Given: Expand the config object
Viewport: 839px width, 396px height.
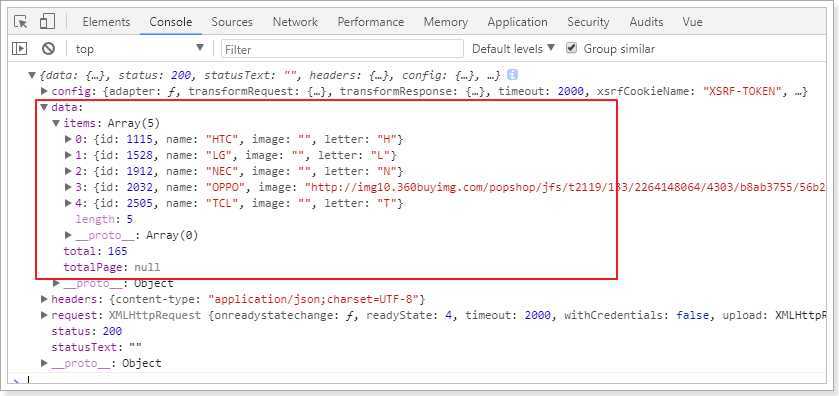Looking at the screenshot, I should pos(44,91).
